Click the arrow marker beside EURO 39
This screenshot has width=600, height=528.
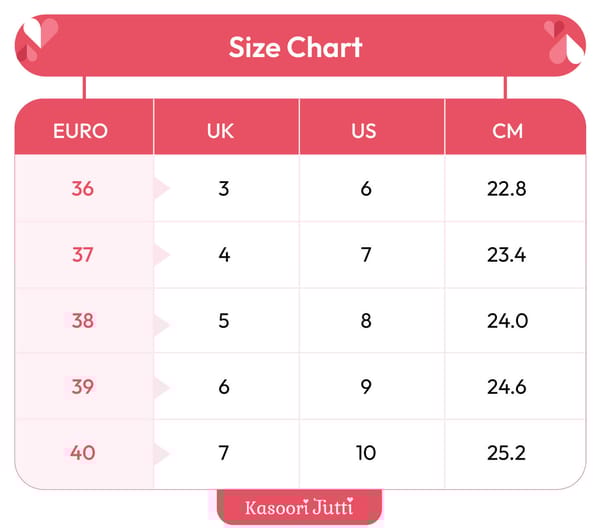[161, 388]
